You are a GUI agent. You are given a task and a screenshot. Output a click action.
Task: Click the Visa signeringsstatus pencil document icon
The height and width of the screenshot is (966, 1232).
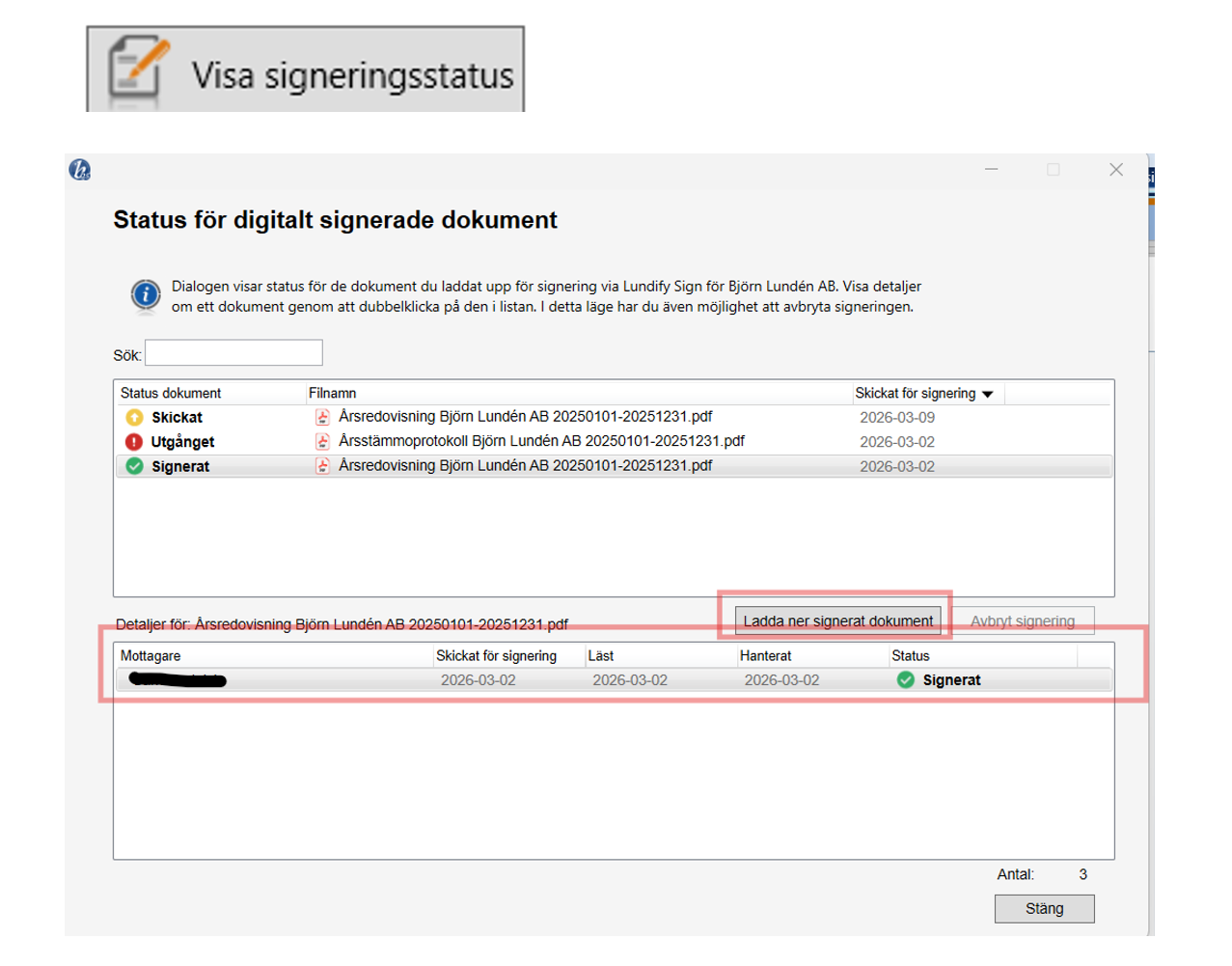pos(137,68)
